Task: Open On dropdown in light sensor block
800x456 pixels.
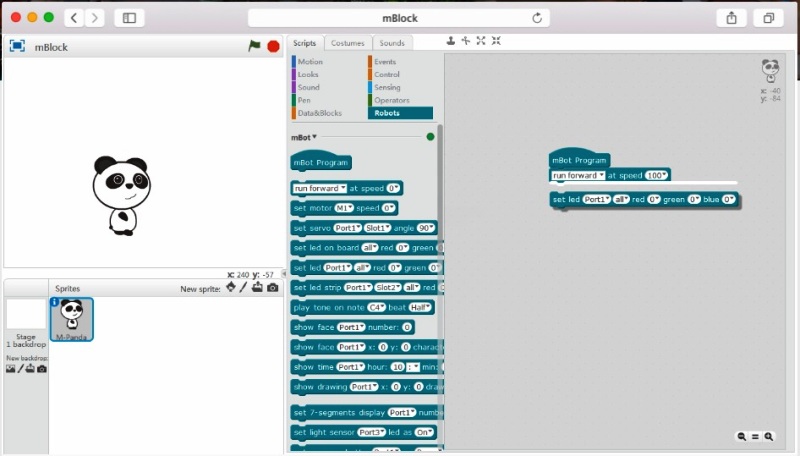Action: (x=424, y=433)
